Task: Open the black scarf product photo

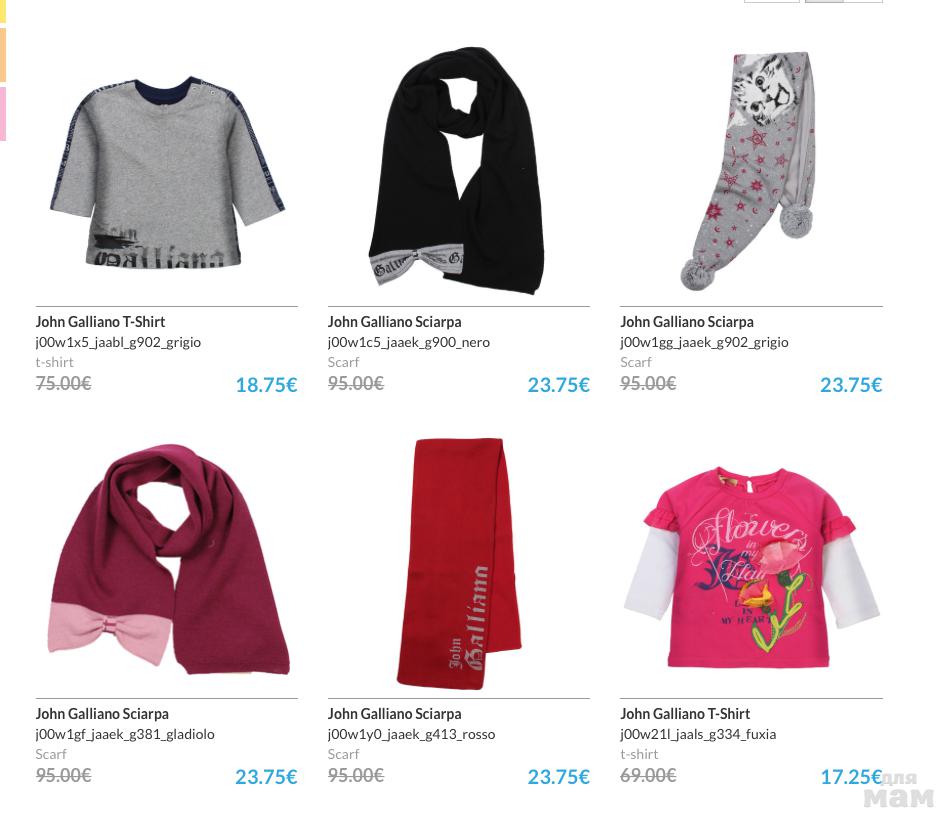Action: point(457,171)
